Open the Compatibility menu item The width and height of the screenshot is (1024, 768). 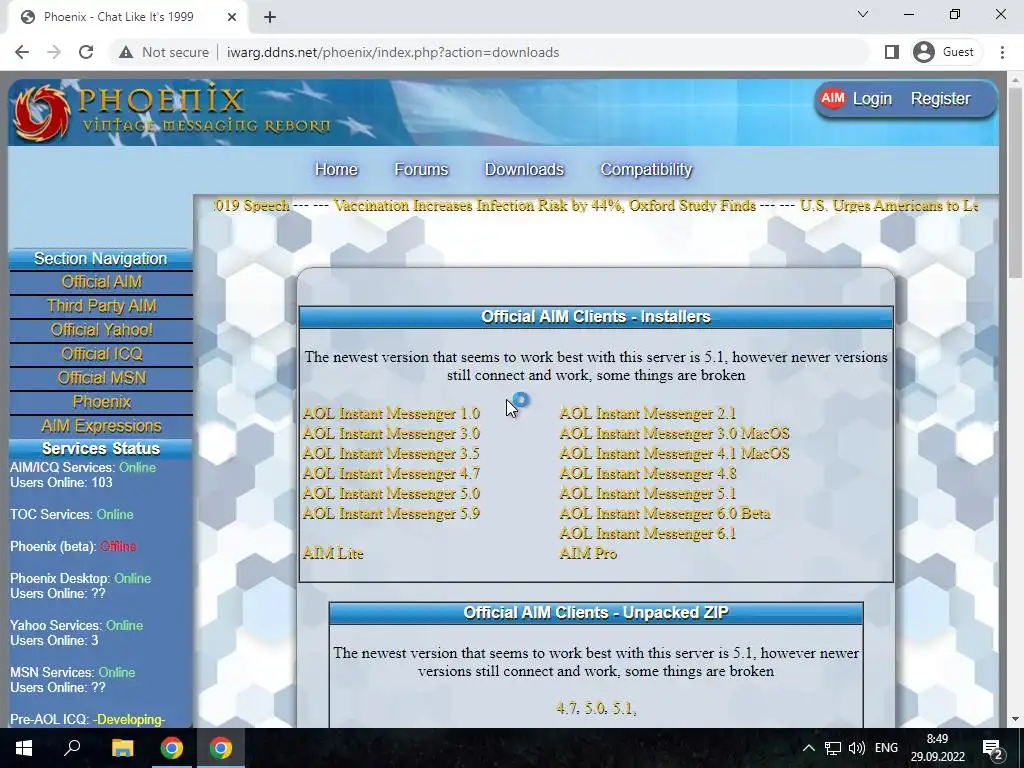(646, 170)
